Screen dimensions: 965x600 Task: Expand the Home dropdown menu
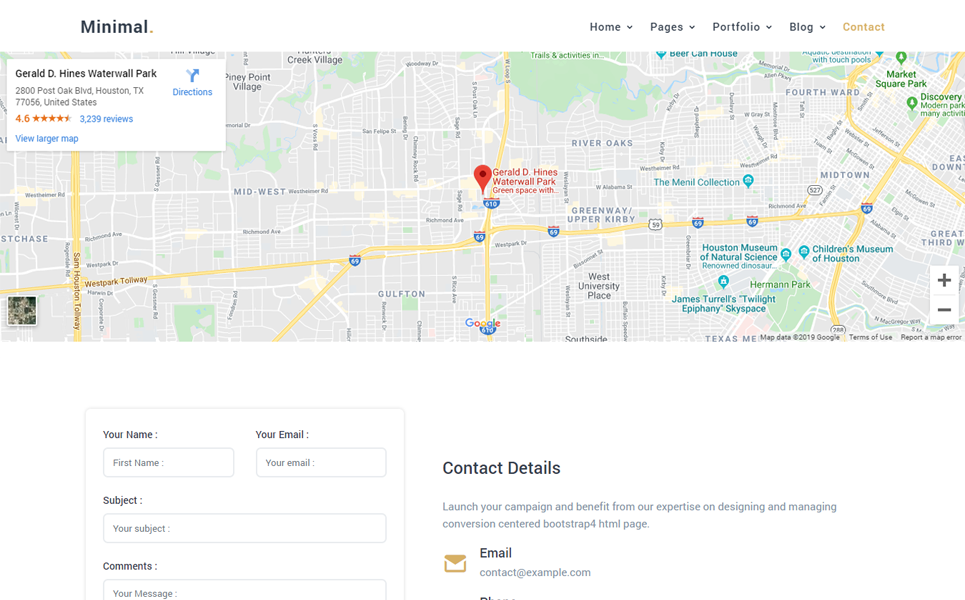click(x=611, y=27)
